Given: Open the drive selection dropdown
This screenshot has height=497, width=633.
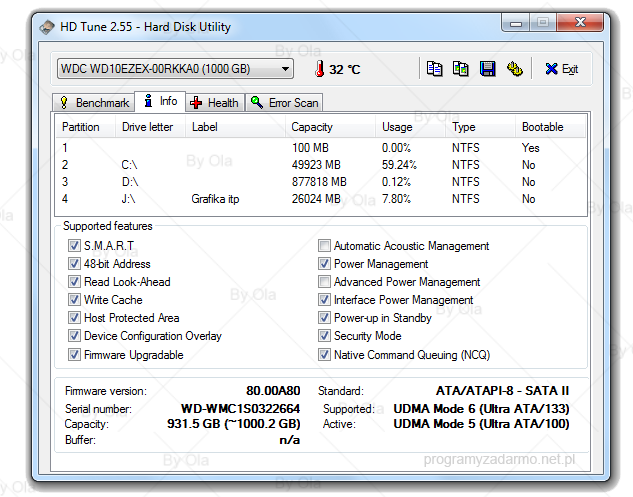Looking at the screenshot, I should click(x=175, y=69).
